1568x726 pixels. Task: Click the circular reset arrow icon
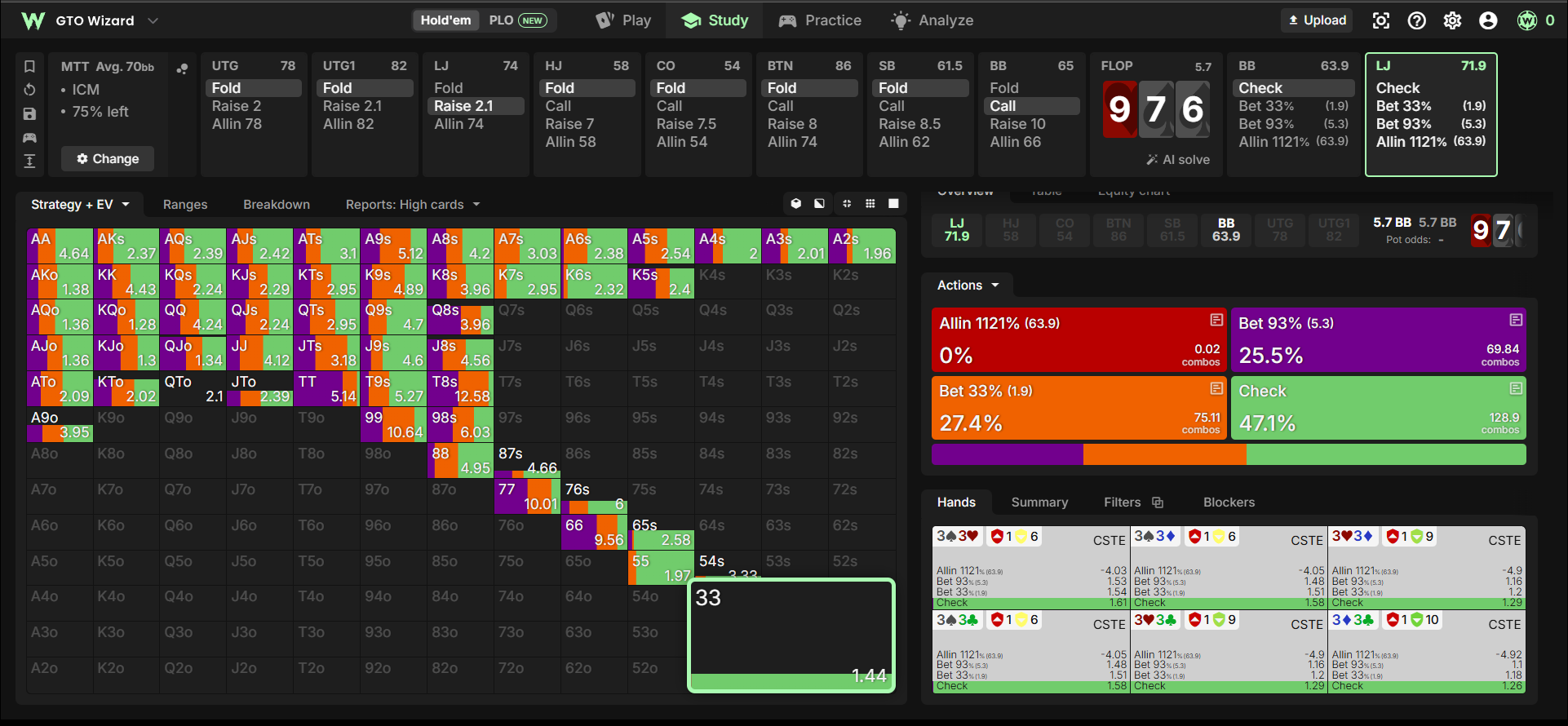coord(29,90)
